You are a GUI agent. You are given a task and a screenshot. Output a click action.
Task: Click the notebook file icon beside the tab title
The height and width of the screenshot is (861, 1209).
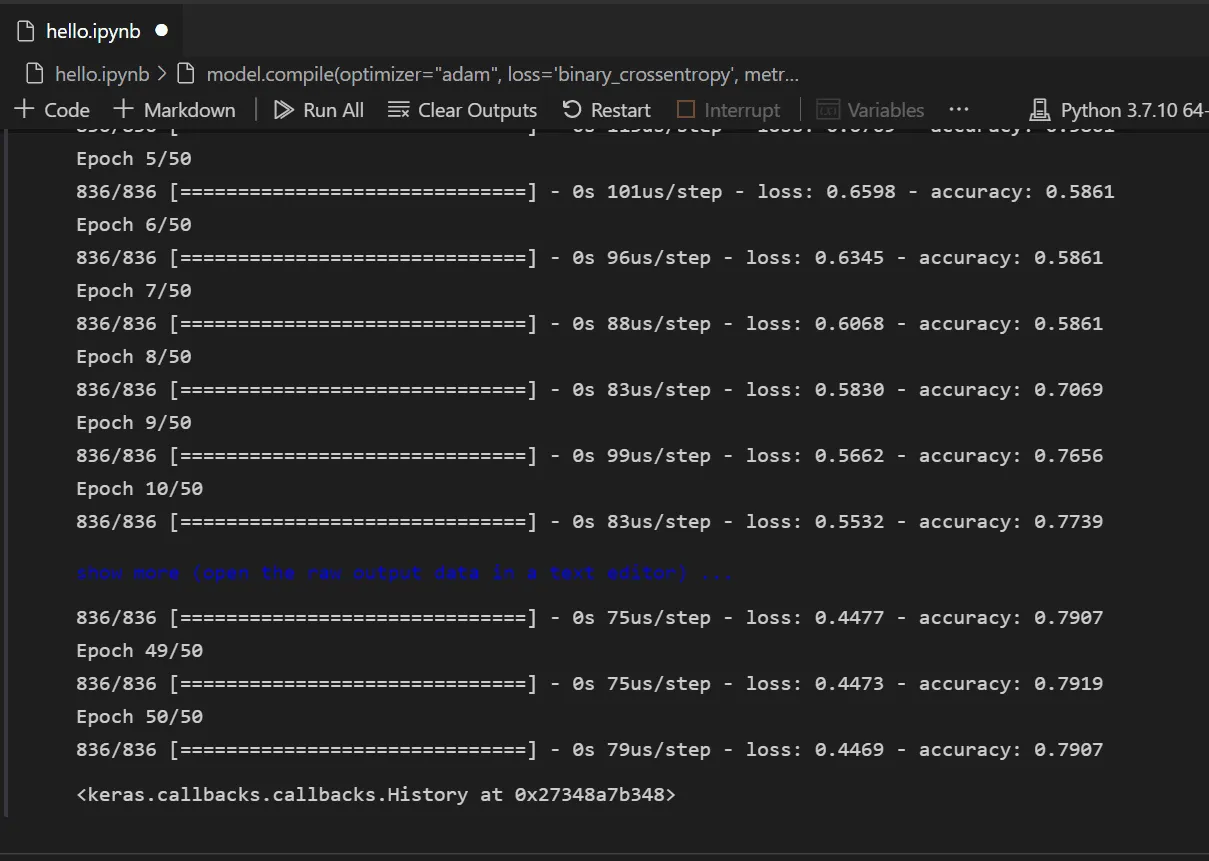click(27, 30)
